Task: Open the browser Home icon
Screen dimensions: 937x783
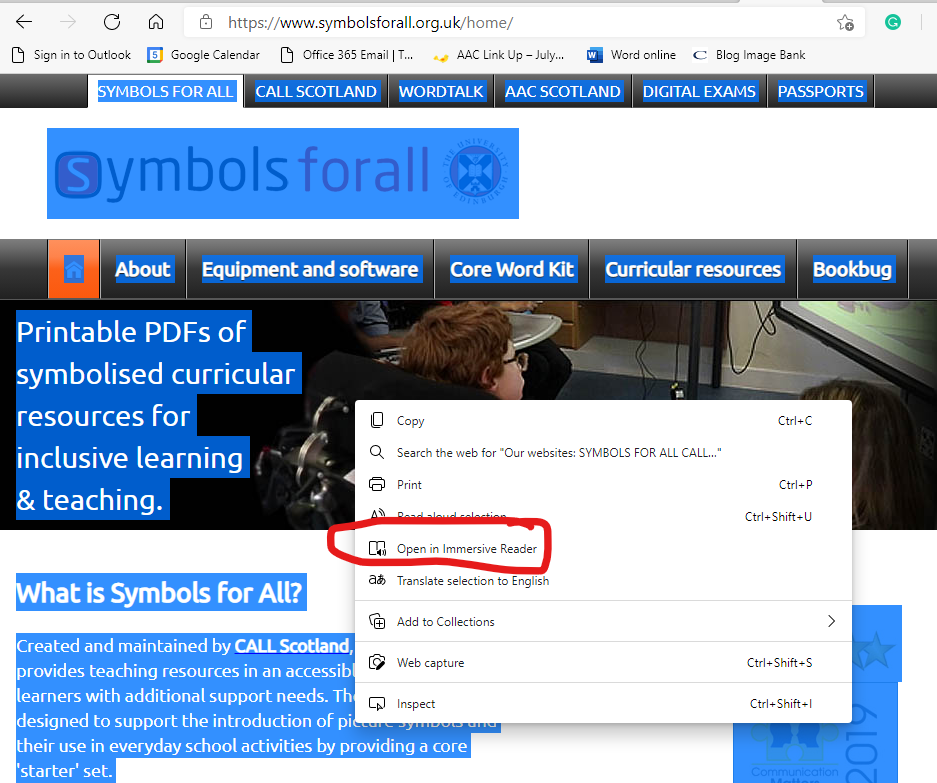Action: tap(156, 23)
